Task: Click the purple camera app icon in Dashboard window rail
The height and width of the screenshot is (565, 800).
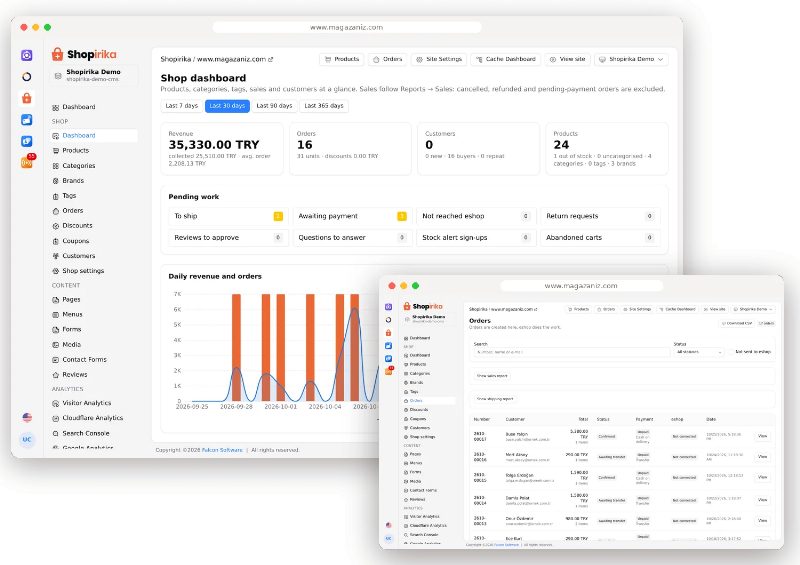Action: coord(27,55)
